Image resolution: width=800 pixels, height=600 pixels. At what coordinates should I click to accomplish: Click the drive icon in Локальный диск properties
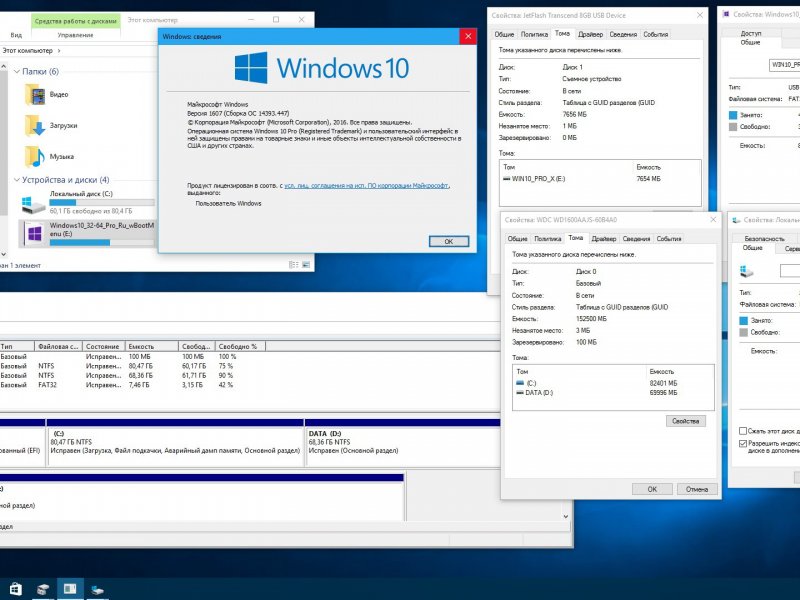coord(746,271)
